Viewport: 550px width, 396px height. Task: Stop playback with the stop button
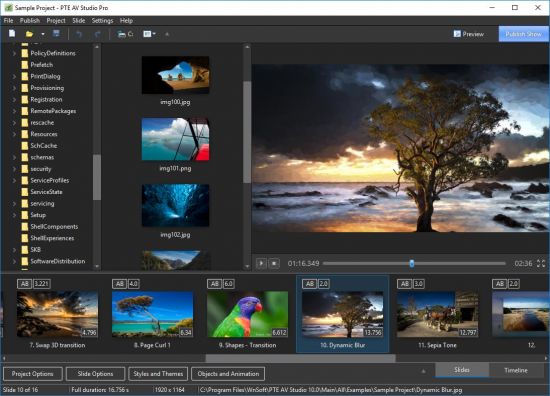(x=274, y=263)
